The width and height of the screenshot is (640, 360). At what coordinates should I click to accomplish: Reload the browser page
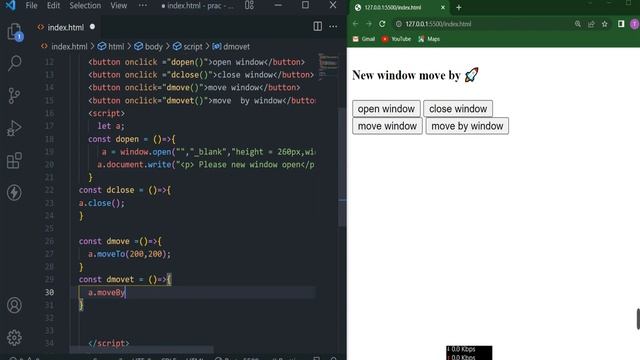[382, 24]
